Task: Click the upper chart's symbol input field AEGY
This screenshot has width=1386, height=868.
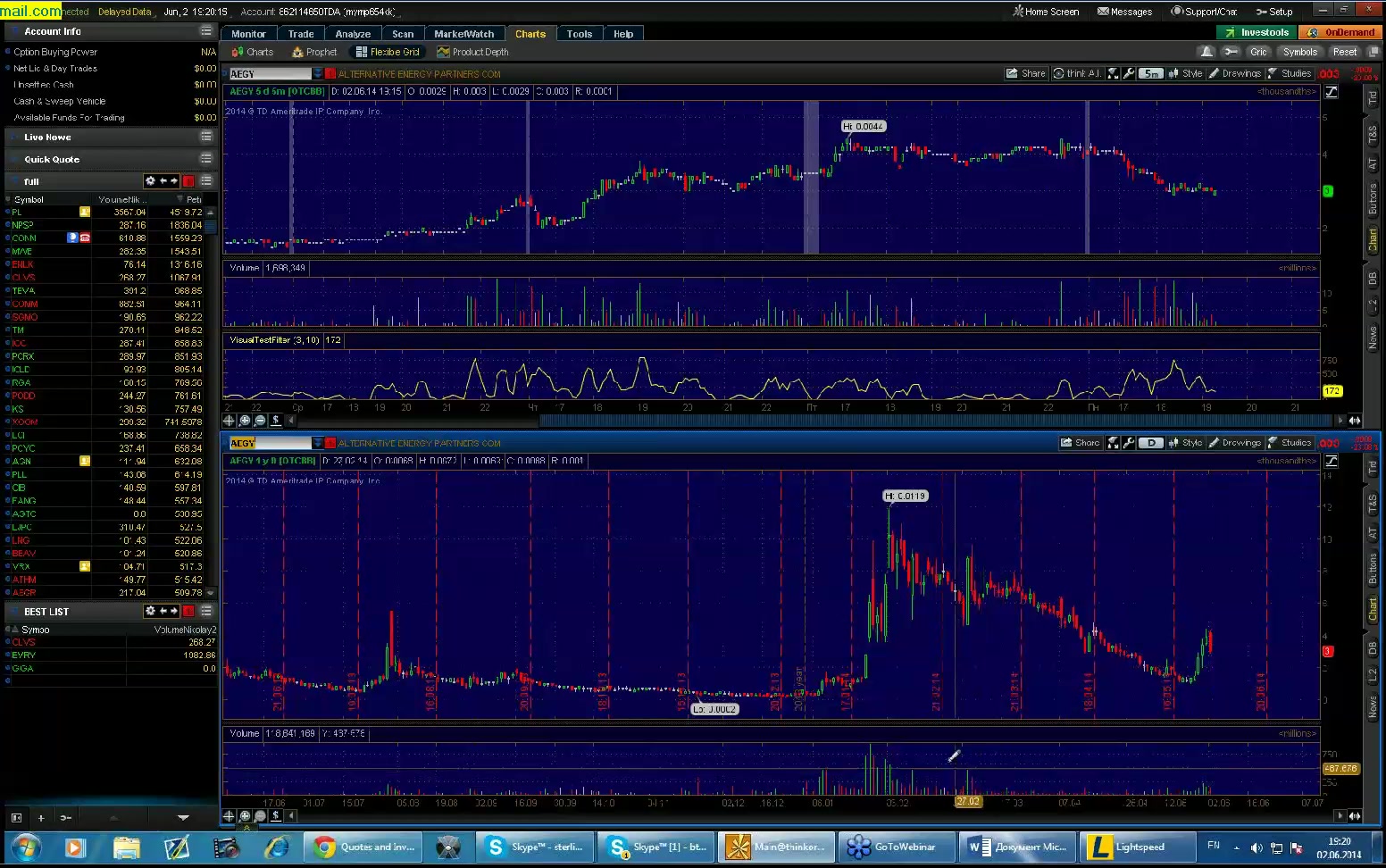Action: (271, 74)
